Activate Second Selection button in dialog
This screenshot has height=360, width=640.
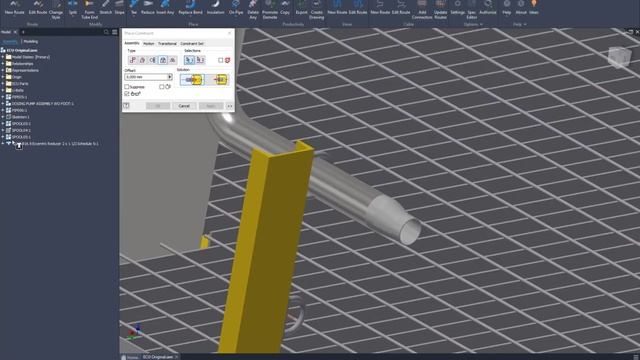(200, 60)
